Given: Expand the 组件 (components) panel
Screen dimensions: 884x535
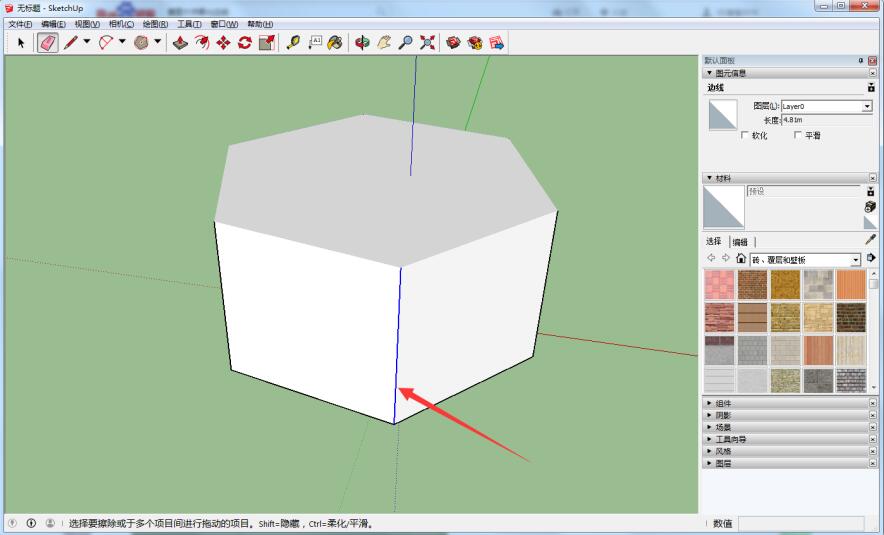Looking at the screenshot, I should 723,403.
